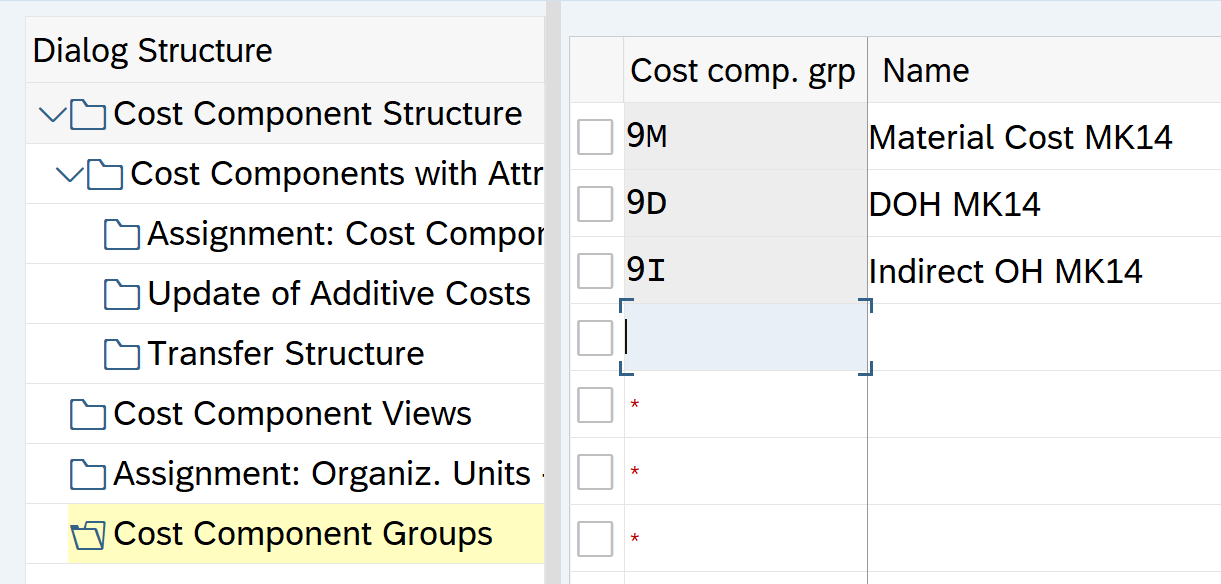Viewport: 1221px width, 584px height.
Task: Click the empty Cost comp. grp input field
Action: tap(745, 338)
